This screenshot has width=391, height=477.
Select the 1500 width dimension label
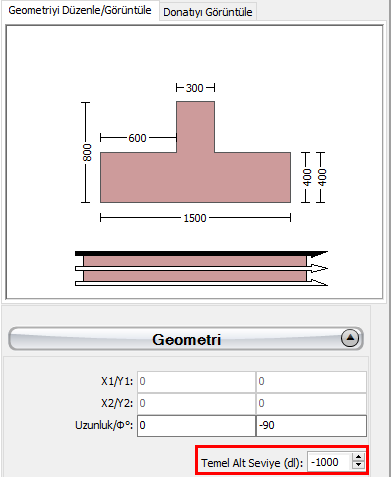pyautogui.click(x=195, y=218)
